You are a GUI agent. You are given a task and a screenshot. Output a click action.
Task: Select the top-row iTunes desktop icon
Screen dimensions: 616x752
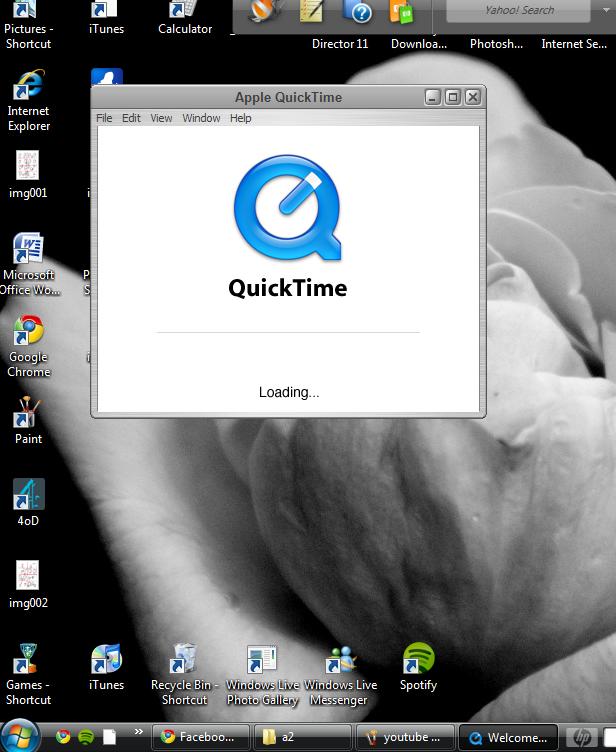107,18
